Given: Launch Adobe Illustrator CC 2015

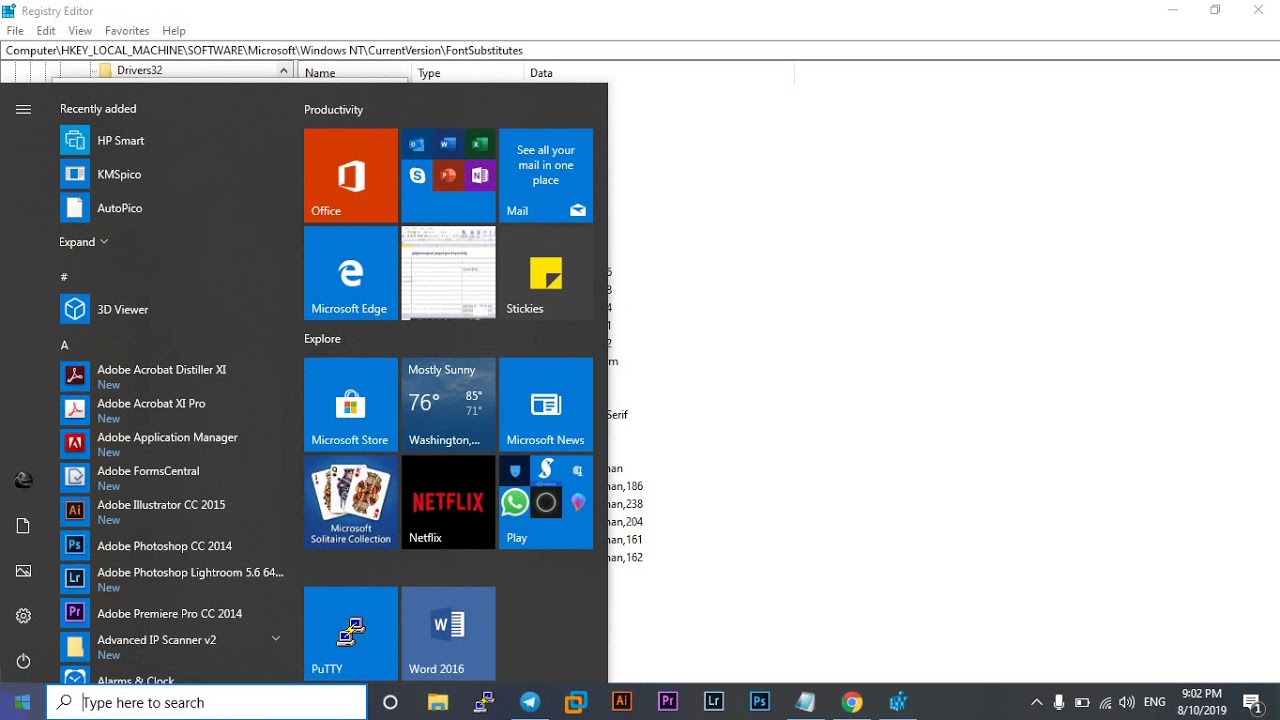Looking at the screenshot, I should click(x=172, y=512).
